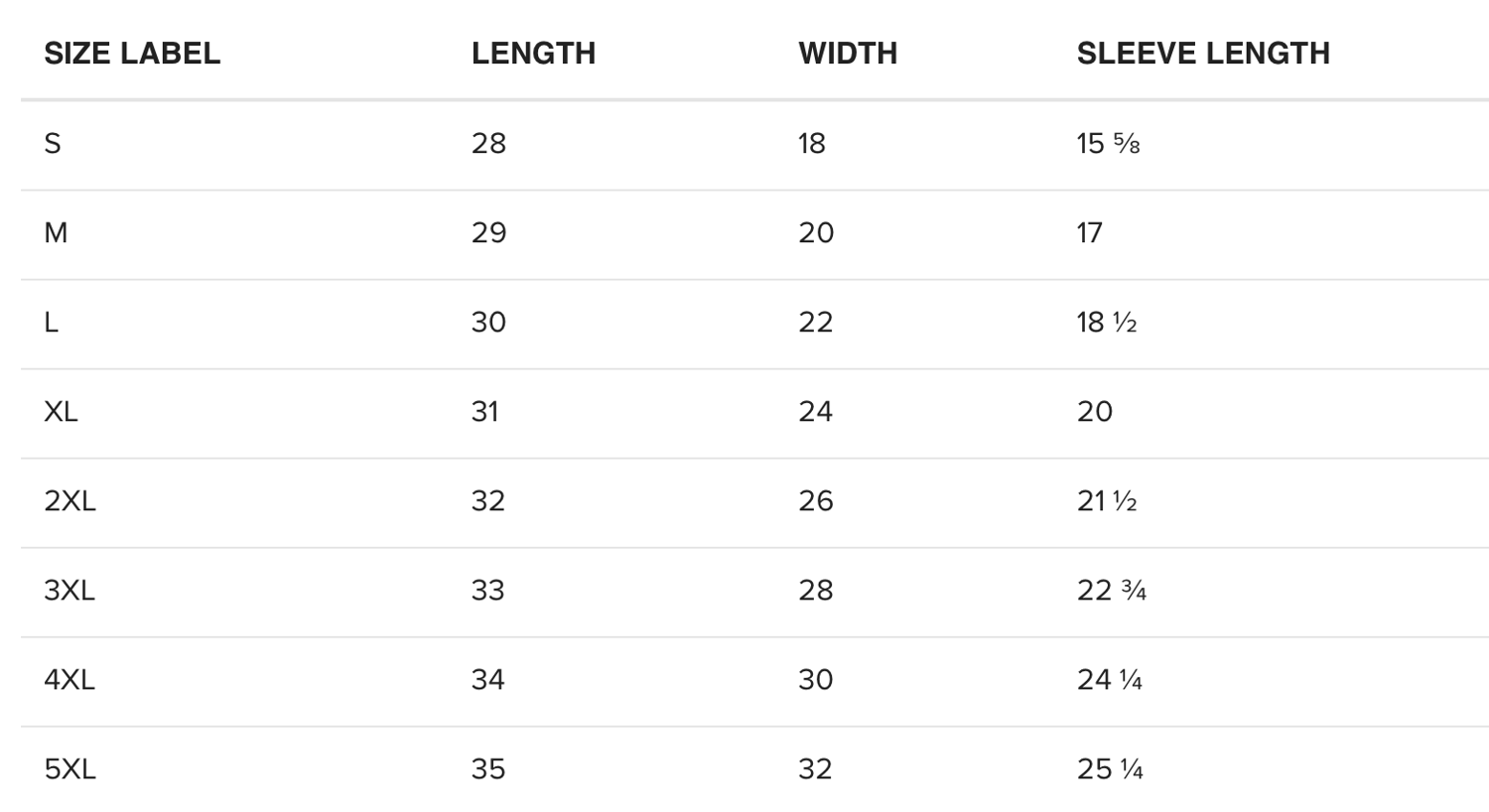Select the S size row label
1489x812 pixels.
[53, 143]
